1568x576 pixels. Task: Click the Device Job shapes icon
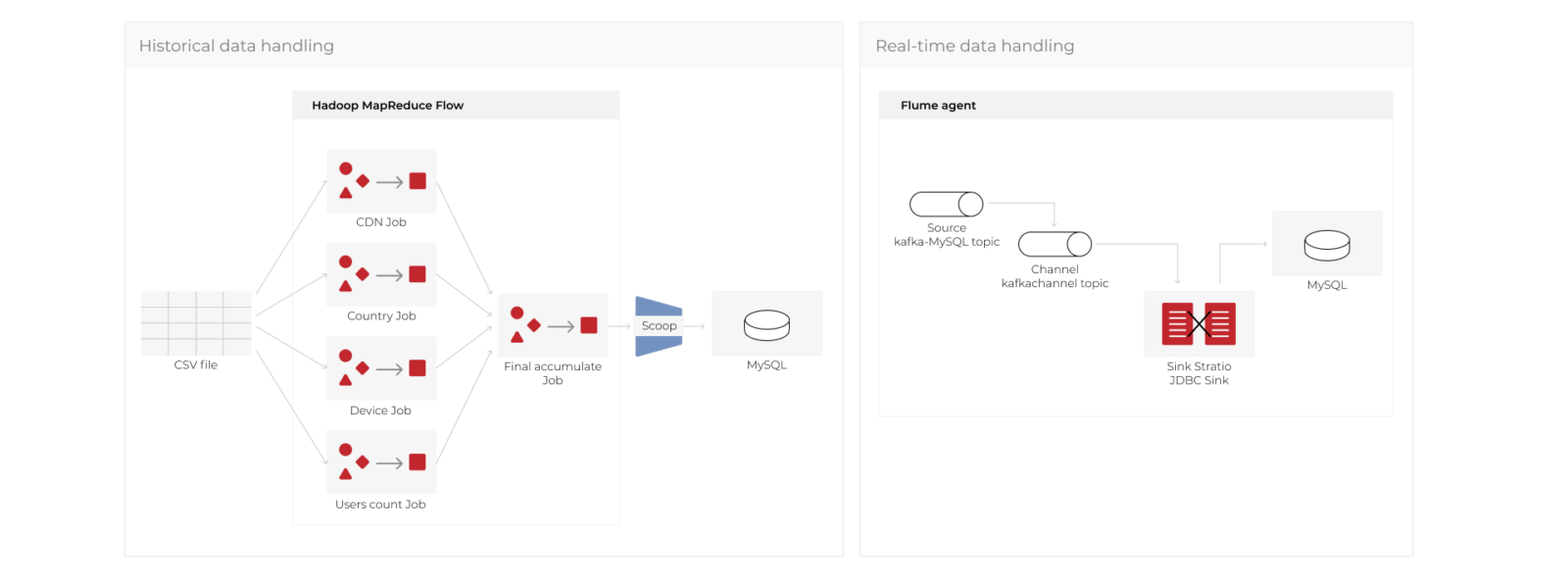pyautogui.click(x=381, y=368)
